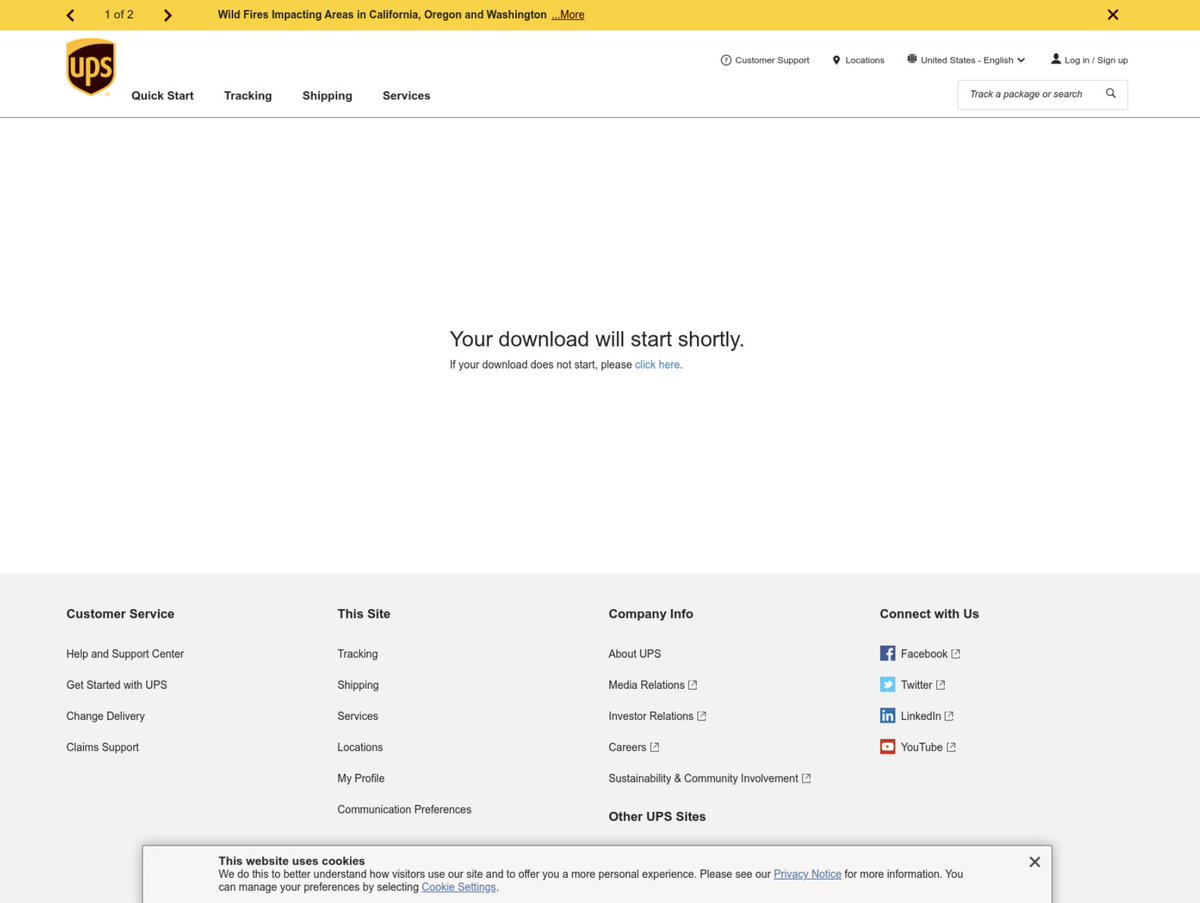The image size is (1200, 903).
Task: Expand the wildfire alert with ...More
Action: [567, 14]
